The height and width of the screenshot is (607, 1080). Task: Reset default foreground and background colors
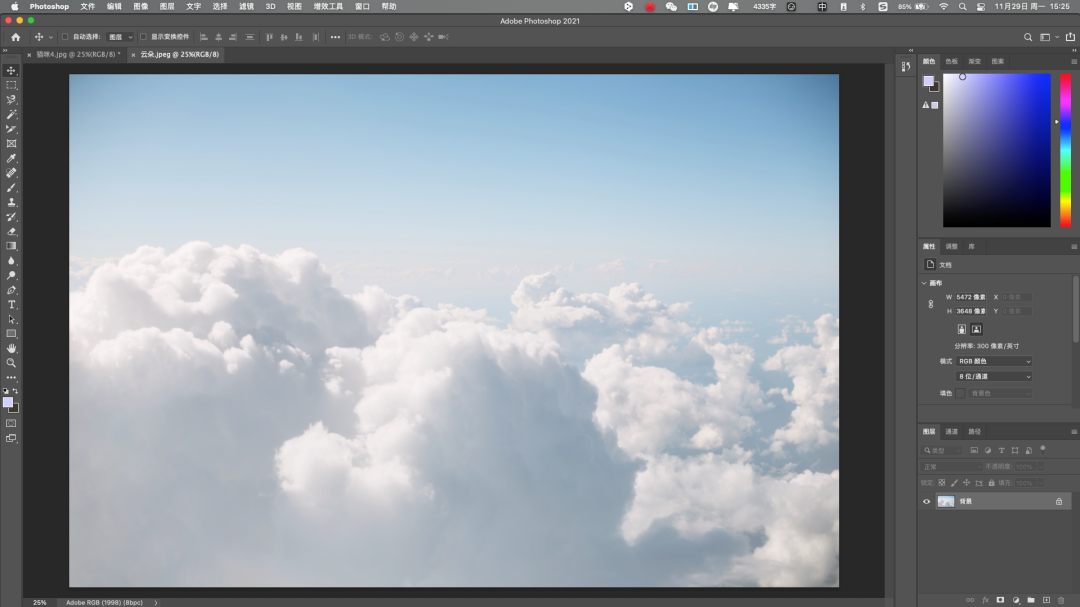pyautogui.click(x=6, y=391)
